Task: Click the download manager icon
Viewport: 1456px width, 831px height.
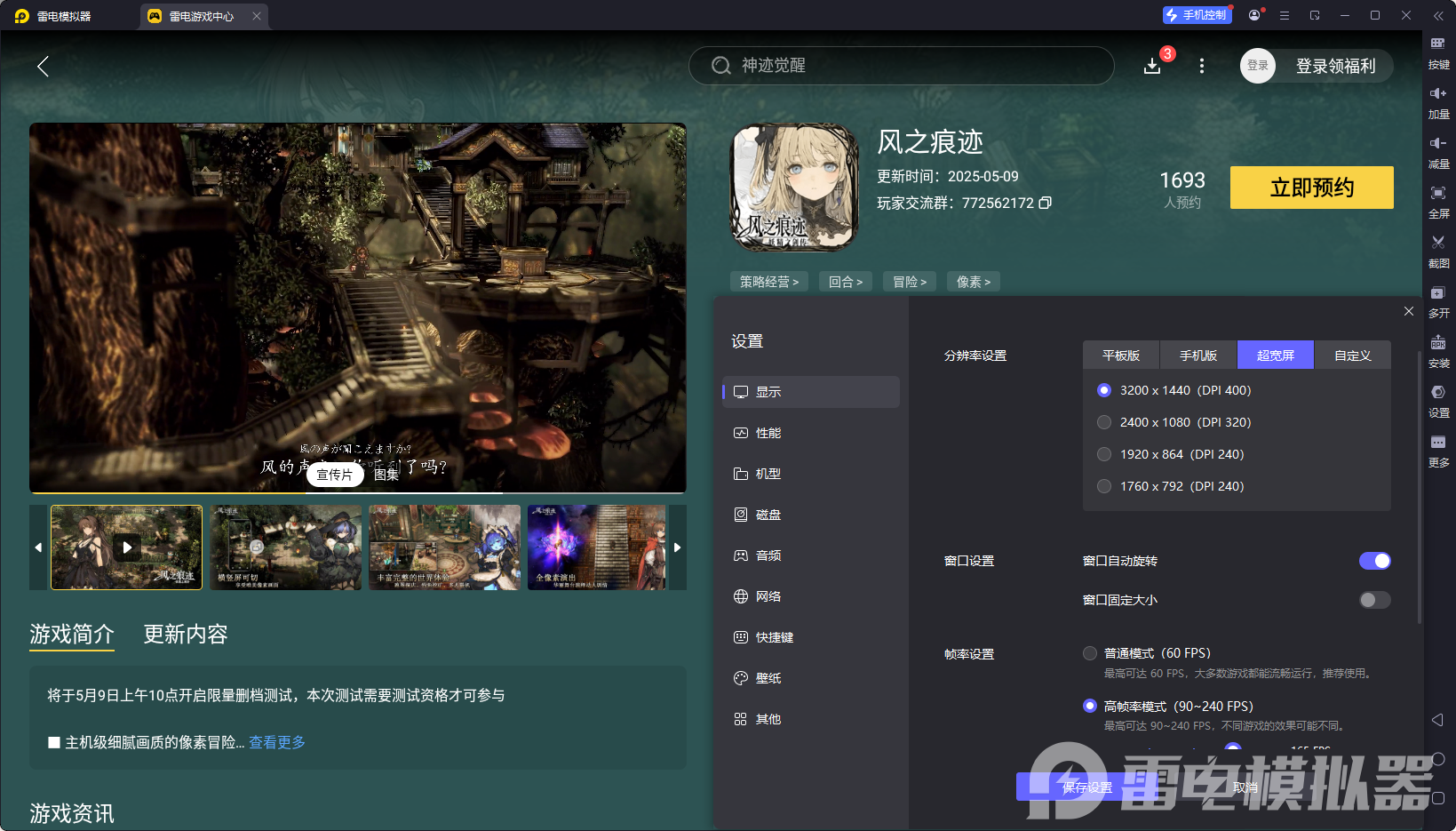Action: (x=1152, y=66)
